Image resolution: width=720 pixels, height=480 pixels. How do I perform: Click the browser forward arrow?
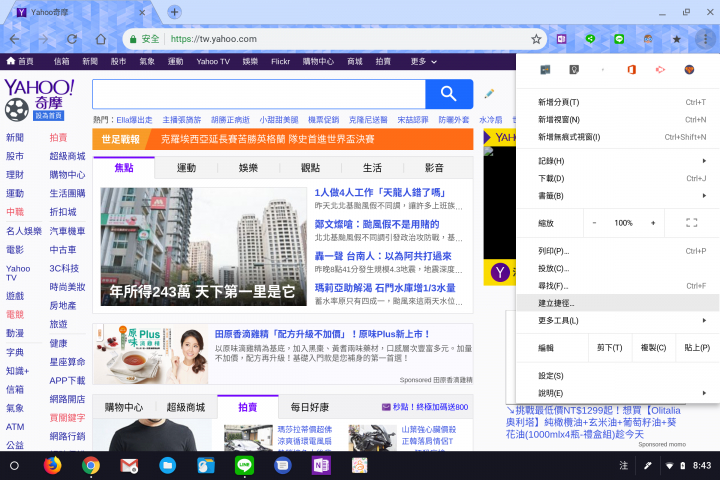click(x=43, y=39)
